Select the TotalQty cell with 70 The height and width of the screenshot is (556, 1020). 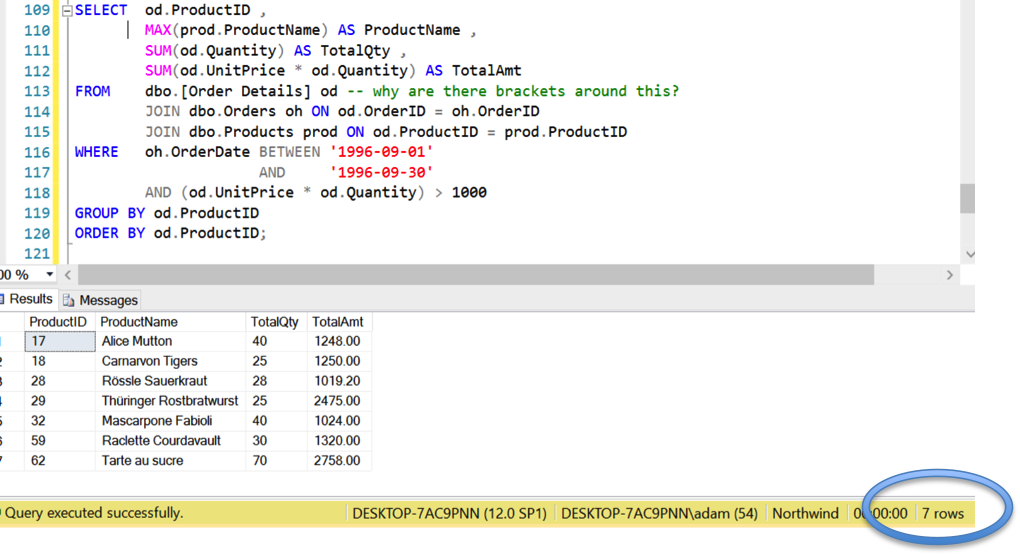pos(276,460)
